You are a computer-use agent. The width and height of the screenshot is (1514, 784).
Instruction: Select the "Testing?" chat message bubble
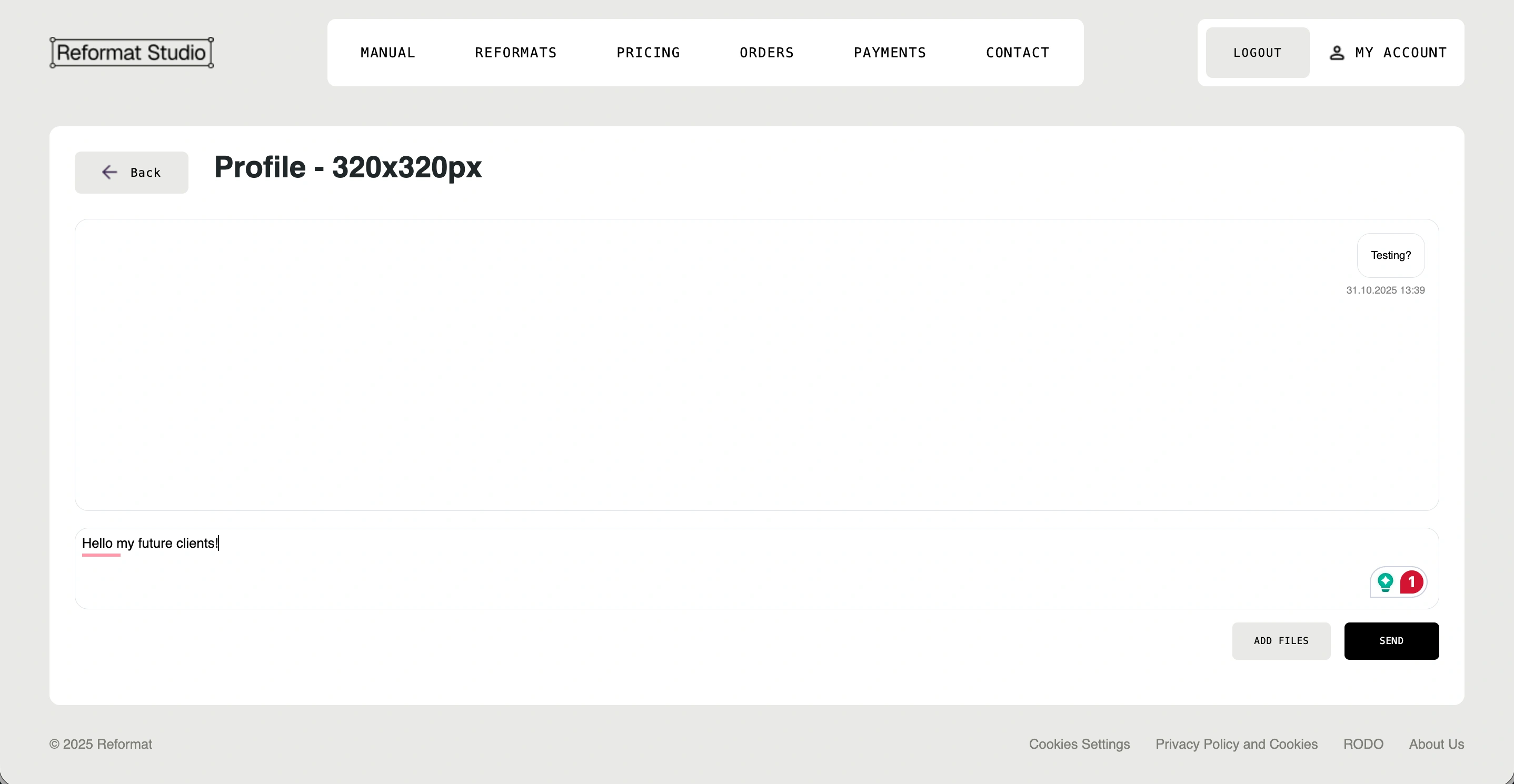pos(1390,256)
